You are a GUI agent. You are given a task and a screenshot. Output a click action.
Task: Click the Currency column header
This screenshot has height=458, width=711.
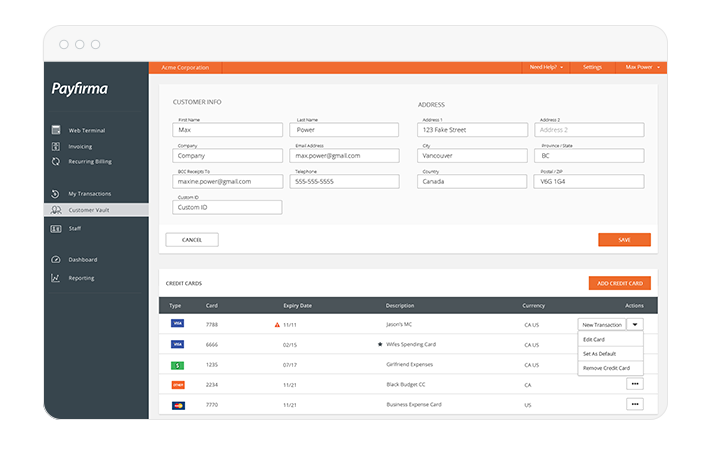tap(534, 306)
